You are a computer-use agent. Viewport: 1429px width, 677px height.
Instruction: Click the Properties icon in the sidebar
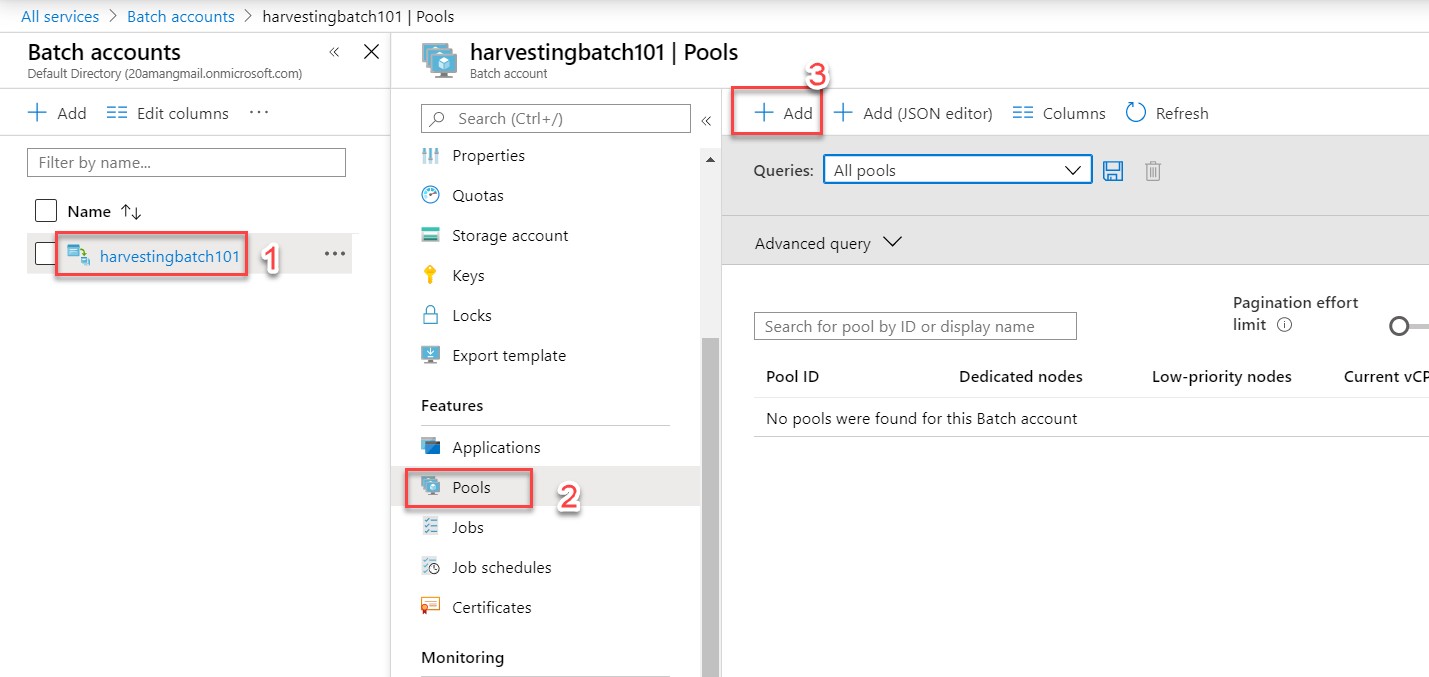[x=431, y=155]
